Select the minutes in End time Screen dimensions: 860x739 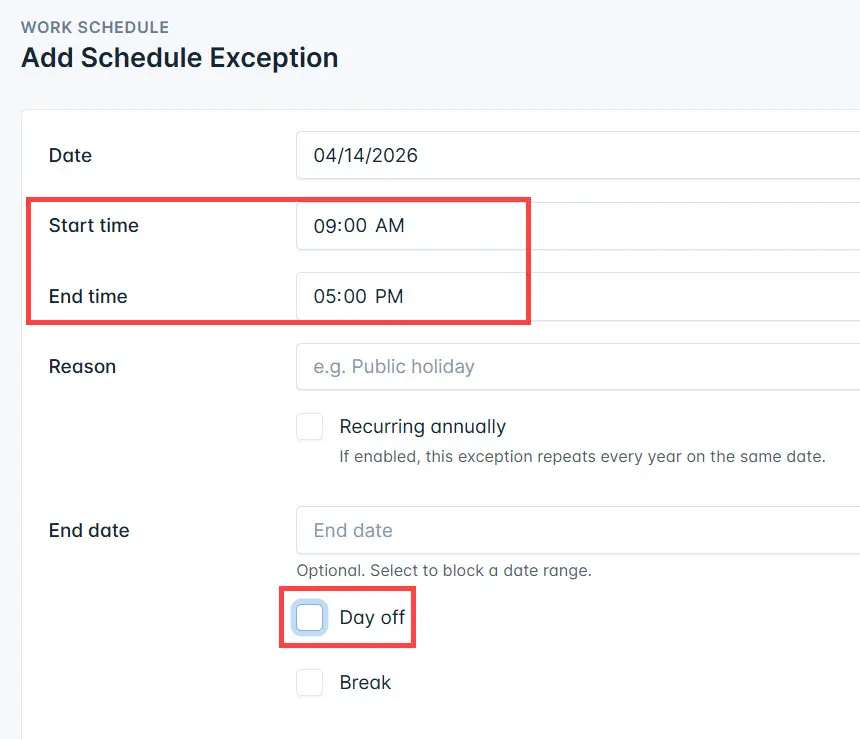[355, 296]
